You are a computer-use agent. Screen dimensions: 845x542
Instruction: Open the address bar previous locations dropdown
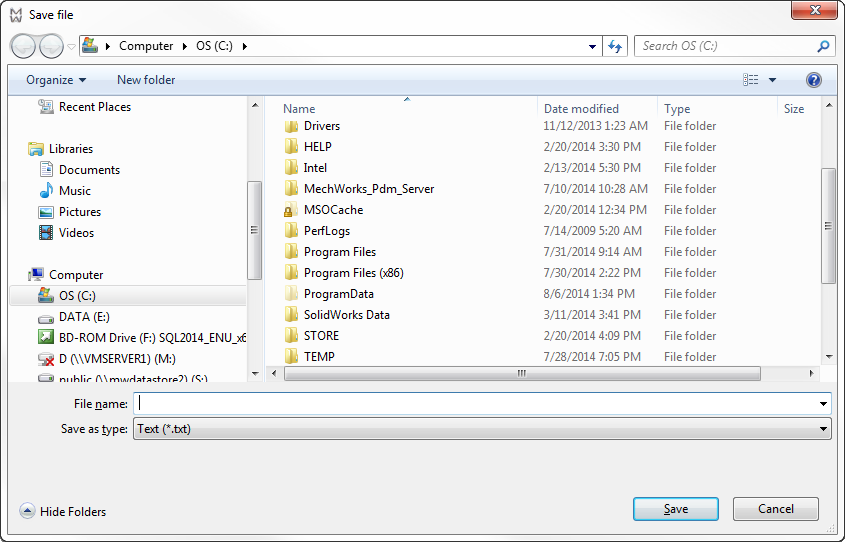pyautogui.click(x=592, y=46)
